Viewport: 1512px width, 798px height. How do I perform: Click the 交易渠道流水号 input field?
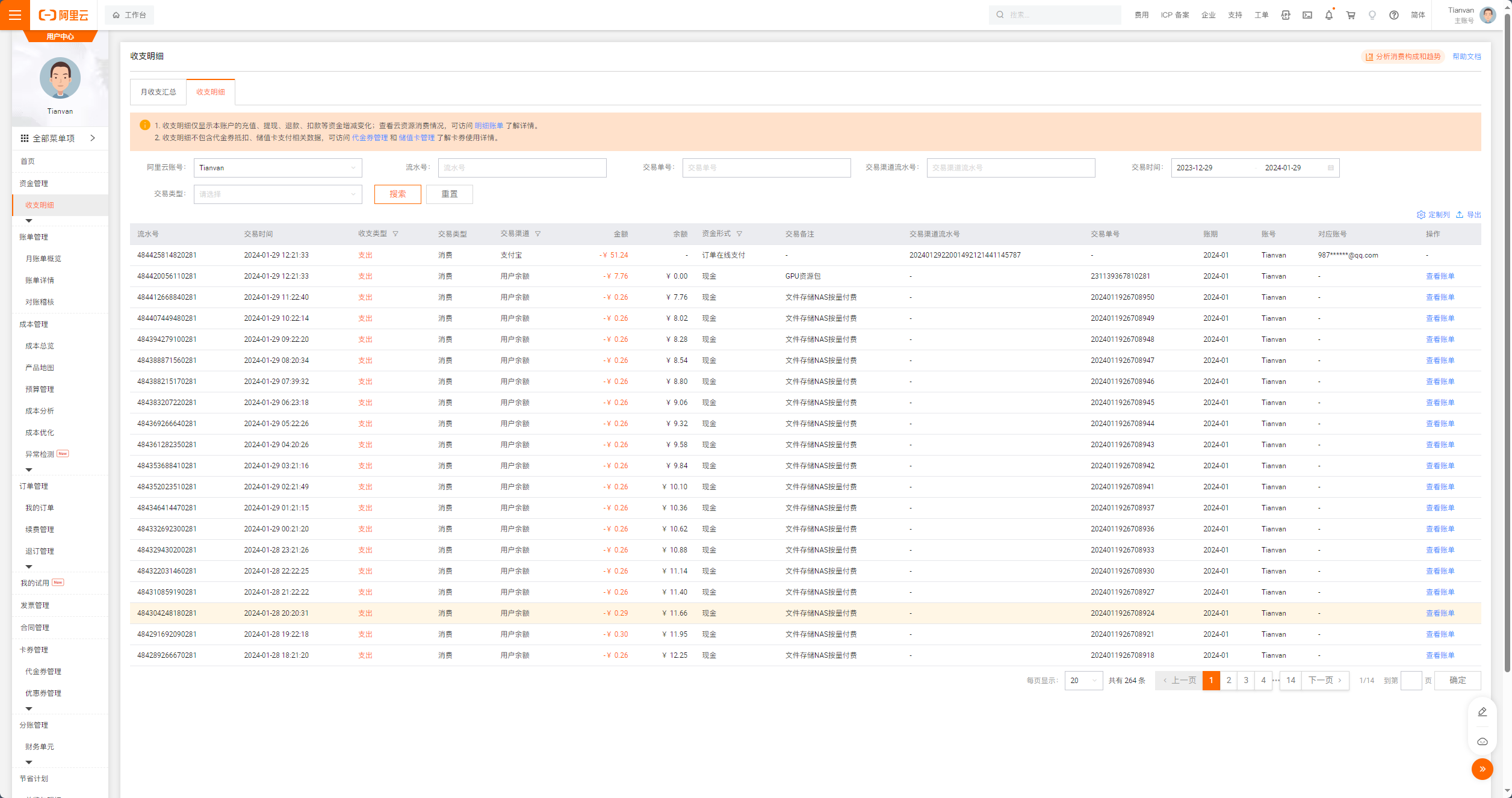[1011, 168]
